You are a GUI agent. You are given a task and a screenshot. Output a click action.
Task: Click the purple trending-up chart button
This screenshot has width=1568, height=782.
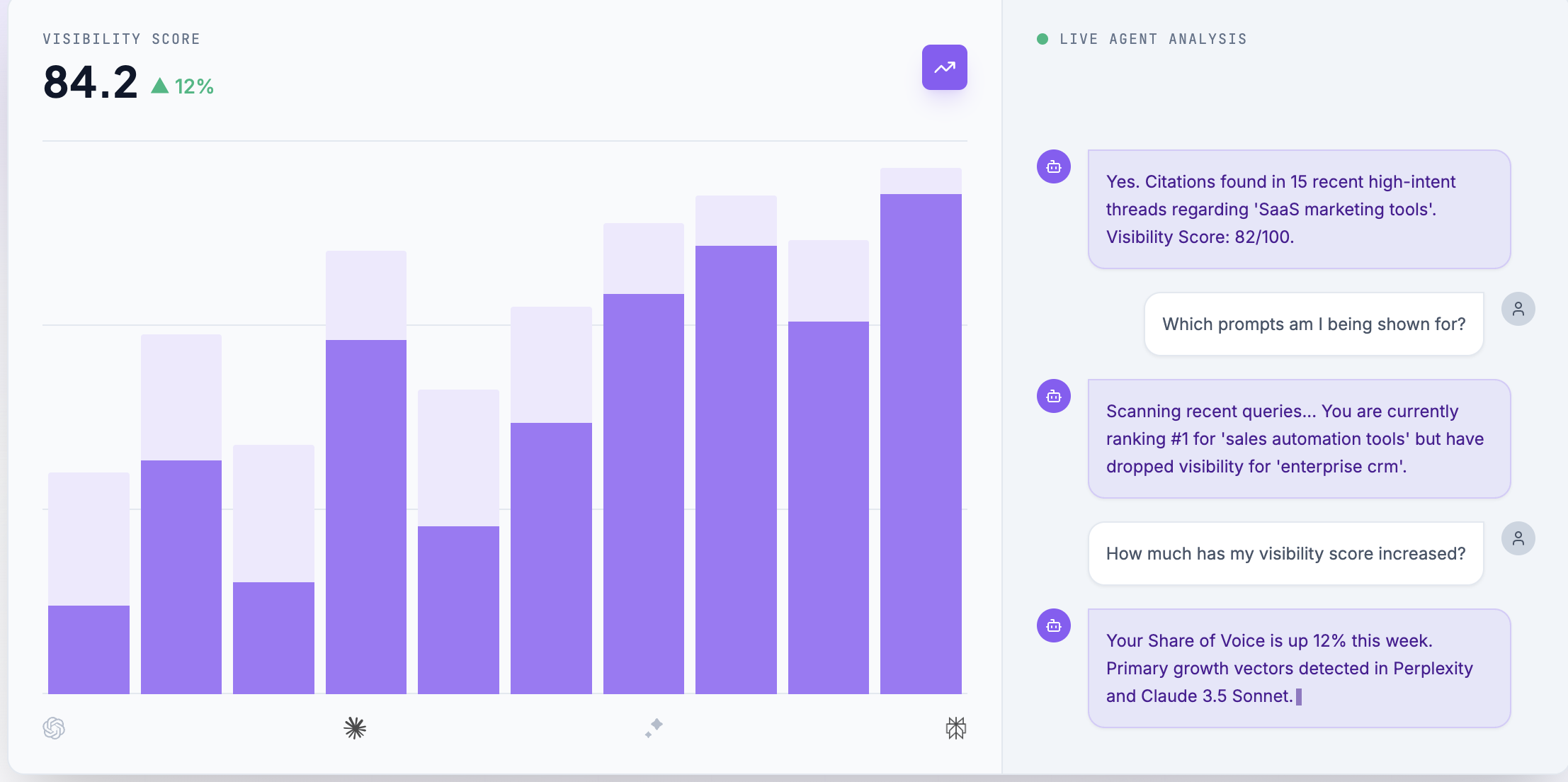944,67
